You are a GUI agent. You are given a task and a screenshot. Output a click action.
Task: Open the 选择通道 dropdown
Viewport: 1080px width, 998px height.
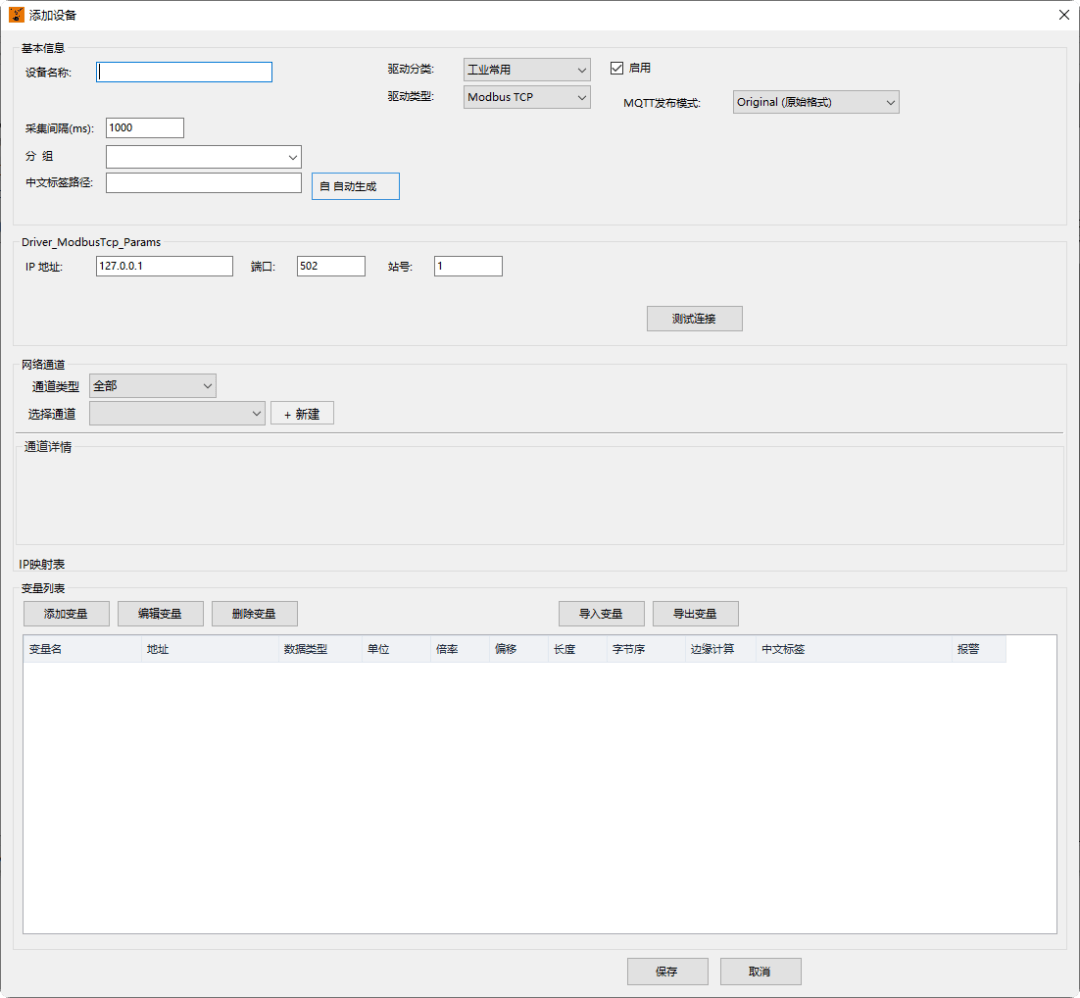point(177,413)
